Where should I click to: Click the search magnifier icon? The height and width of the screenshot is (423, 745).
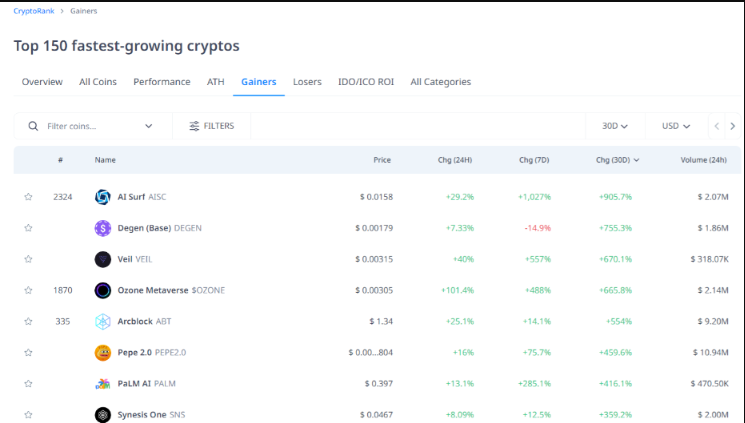click(x=33, y=126)
